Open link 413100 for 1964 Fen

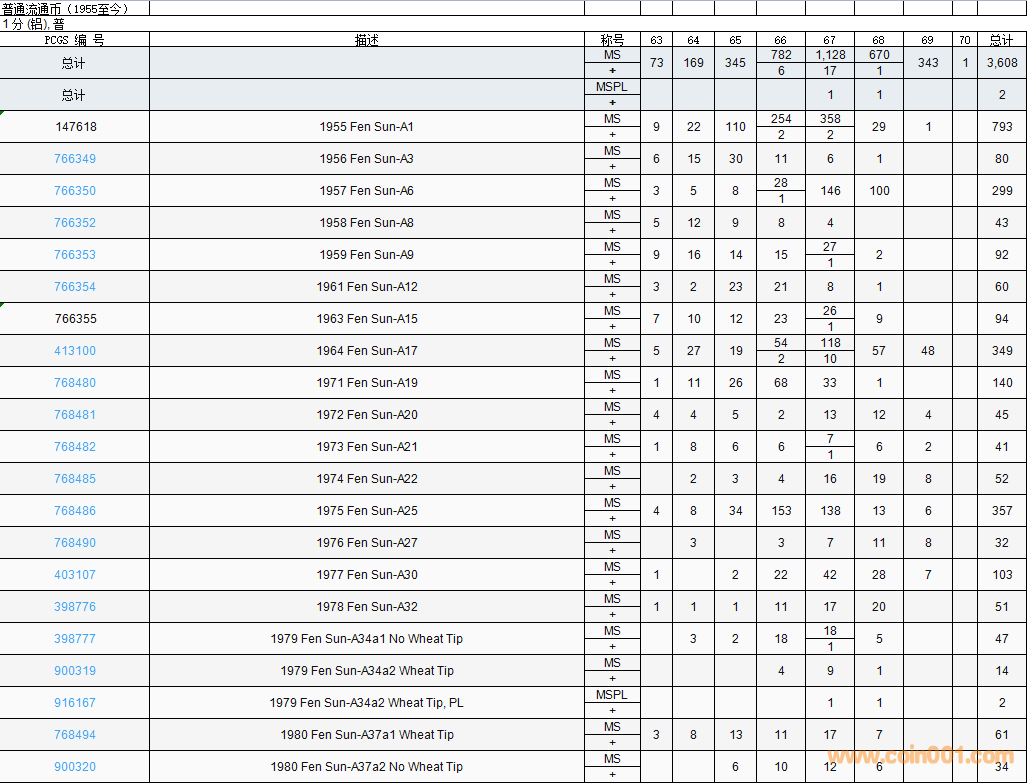tap(75, 351)
